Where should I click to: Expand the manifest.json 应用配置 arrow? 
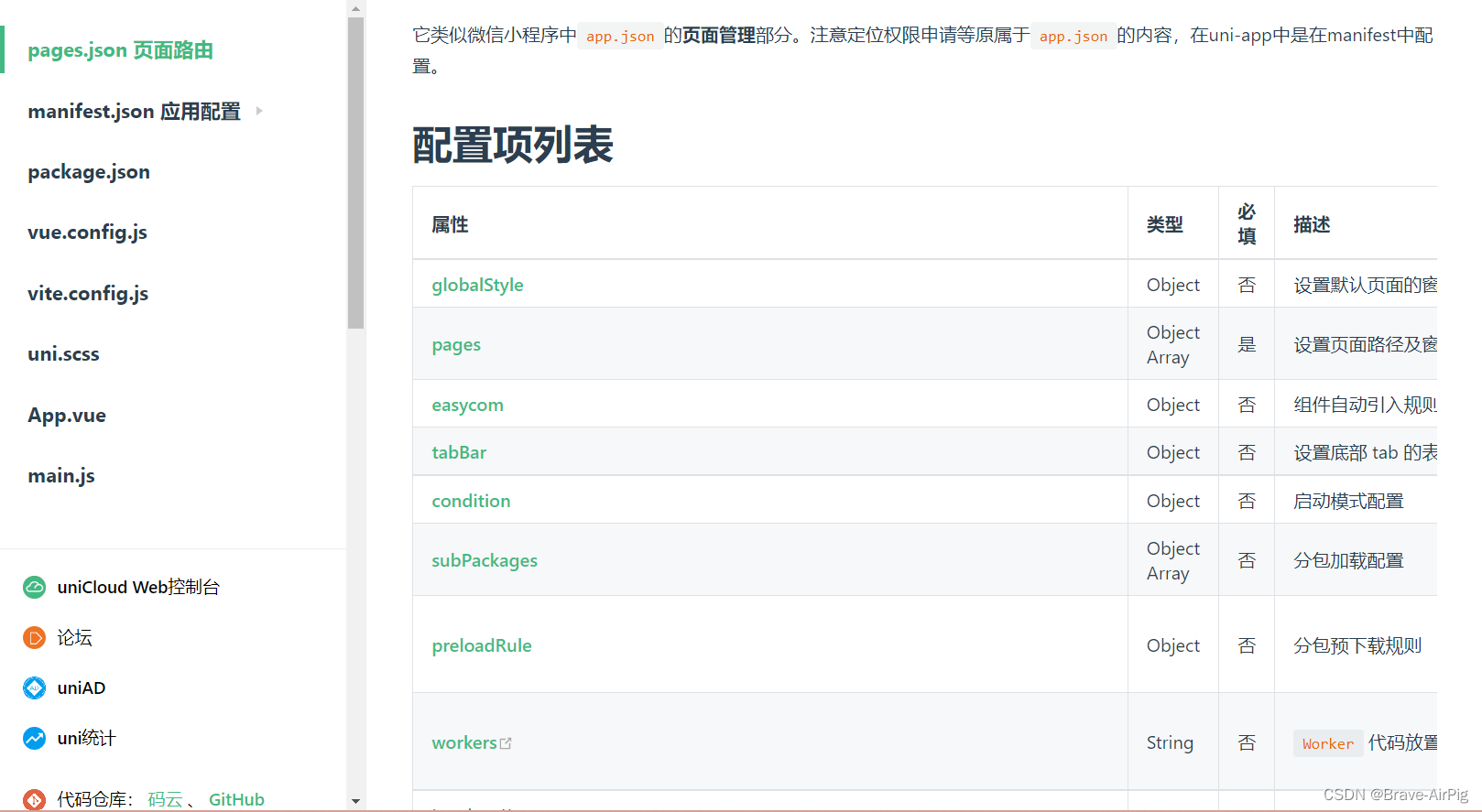coord(259,111)
